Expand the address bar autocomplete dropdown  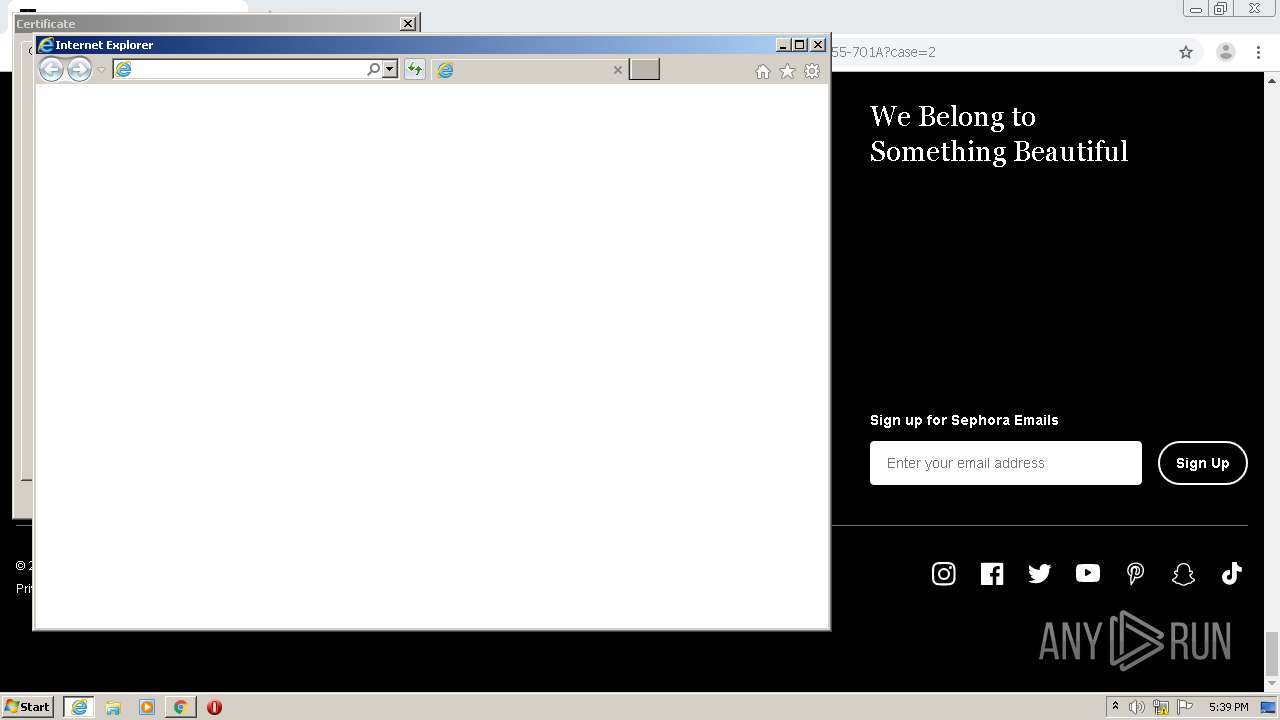pyautogui.click(x=390, y=69)
